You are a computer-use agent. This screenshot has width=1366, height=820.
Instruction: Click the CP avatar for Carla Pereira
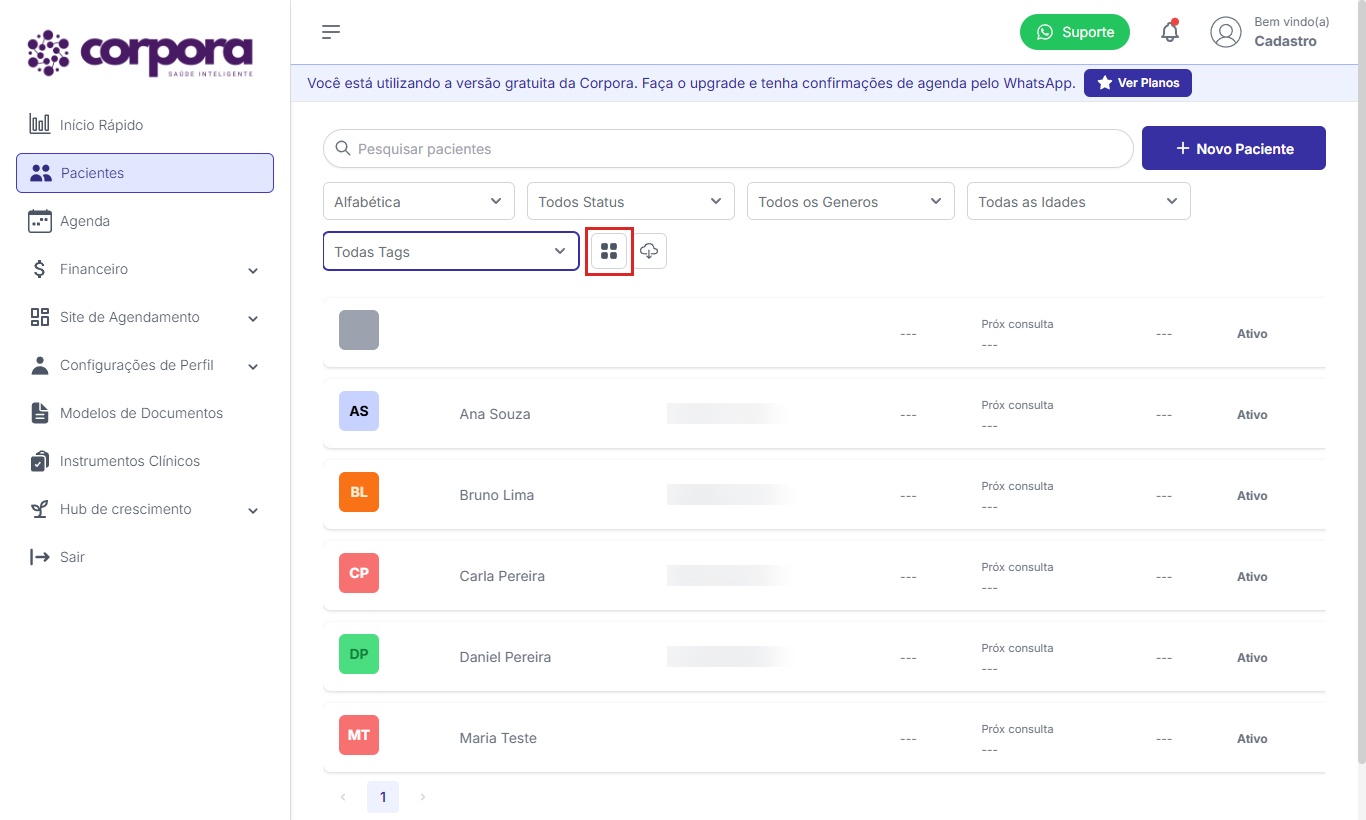tap(359, 573)
